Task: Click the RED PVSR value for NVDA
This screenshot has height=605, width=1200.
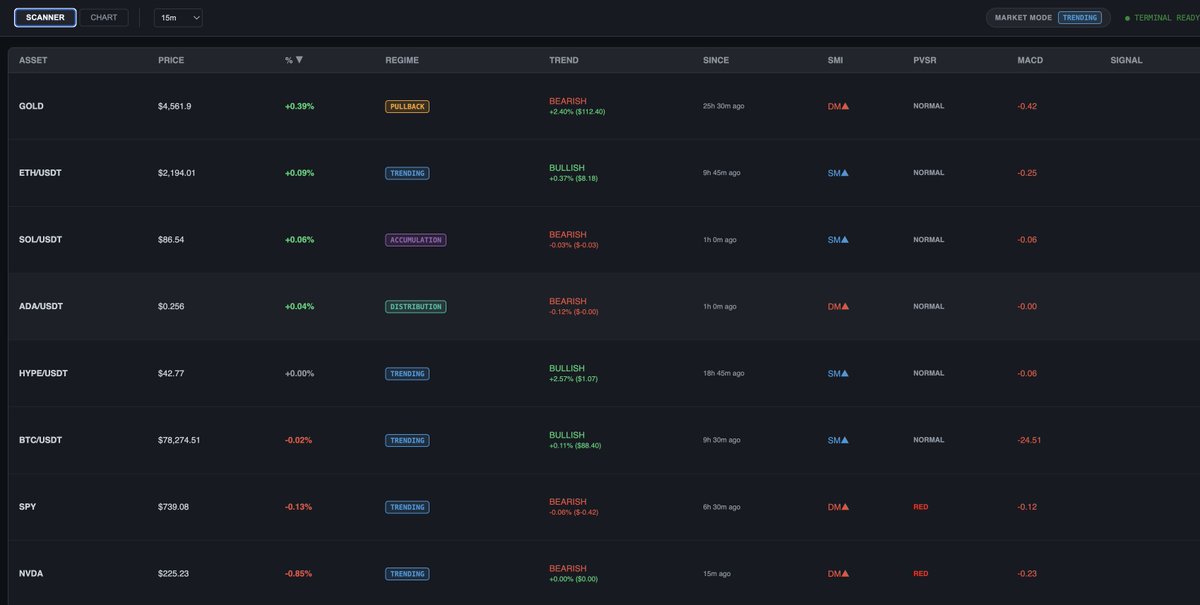Action: [920, 574]
